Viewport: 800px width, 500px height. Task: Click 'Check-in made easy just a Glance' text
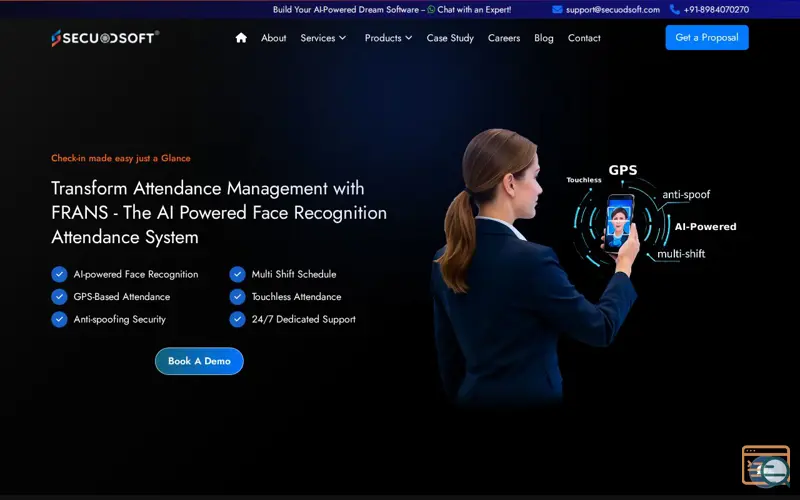point(121,158)
